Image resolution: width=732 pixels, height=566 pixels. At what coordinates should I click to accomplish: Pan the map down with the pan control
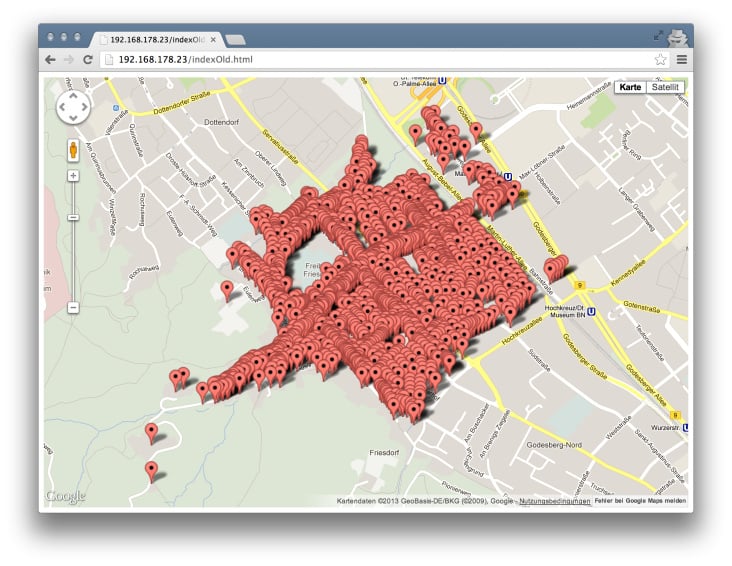73,118
